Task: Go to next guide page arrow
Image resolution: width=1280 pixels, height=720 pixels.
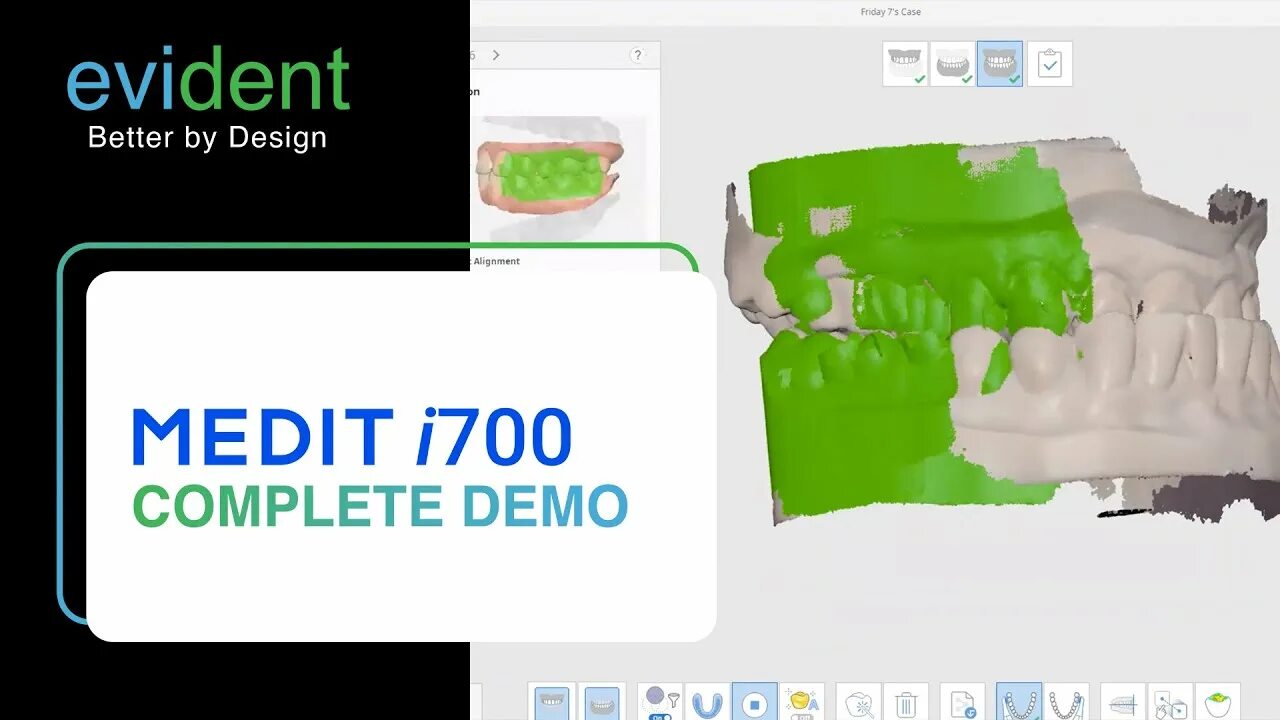Action: coord(496,55)
